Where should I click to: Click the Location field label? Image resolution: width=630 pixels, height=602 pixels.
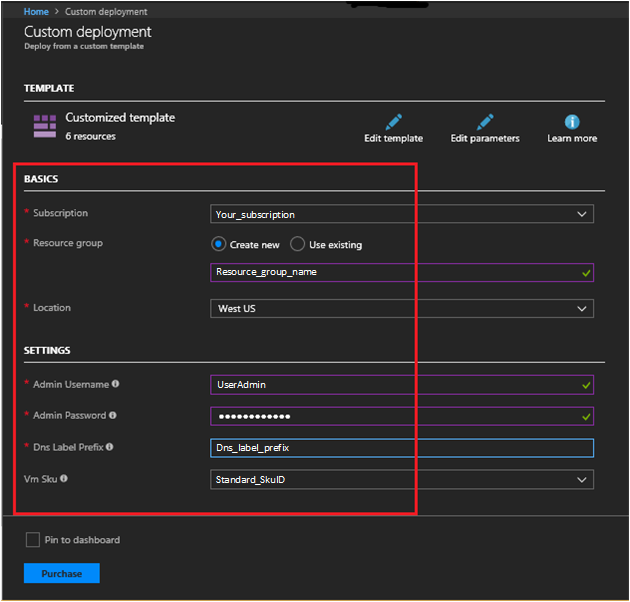pos(52,307)
